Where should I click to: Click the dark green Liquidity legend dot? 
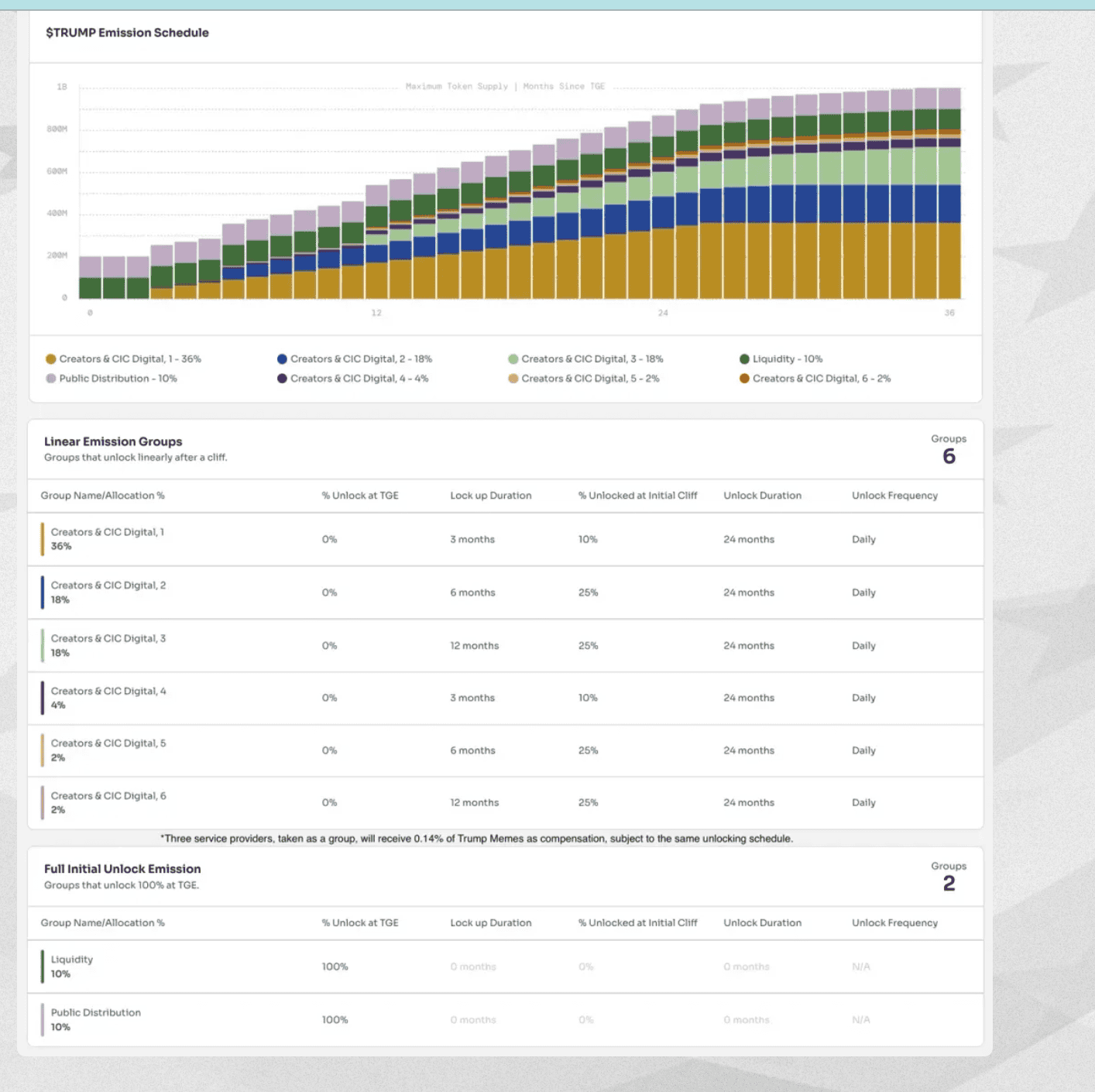(744, 359)
